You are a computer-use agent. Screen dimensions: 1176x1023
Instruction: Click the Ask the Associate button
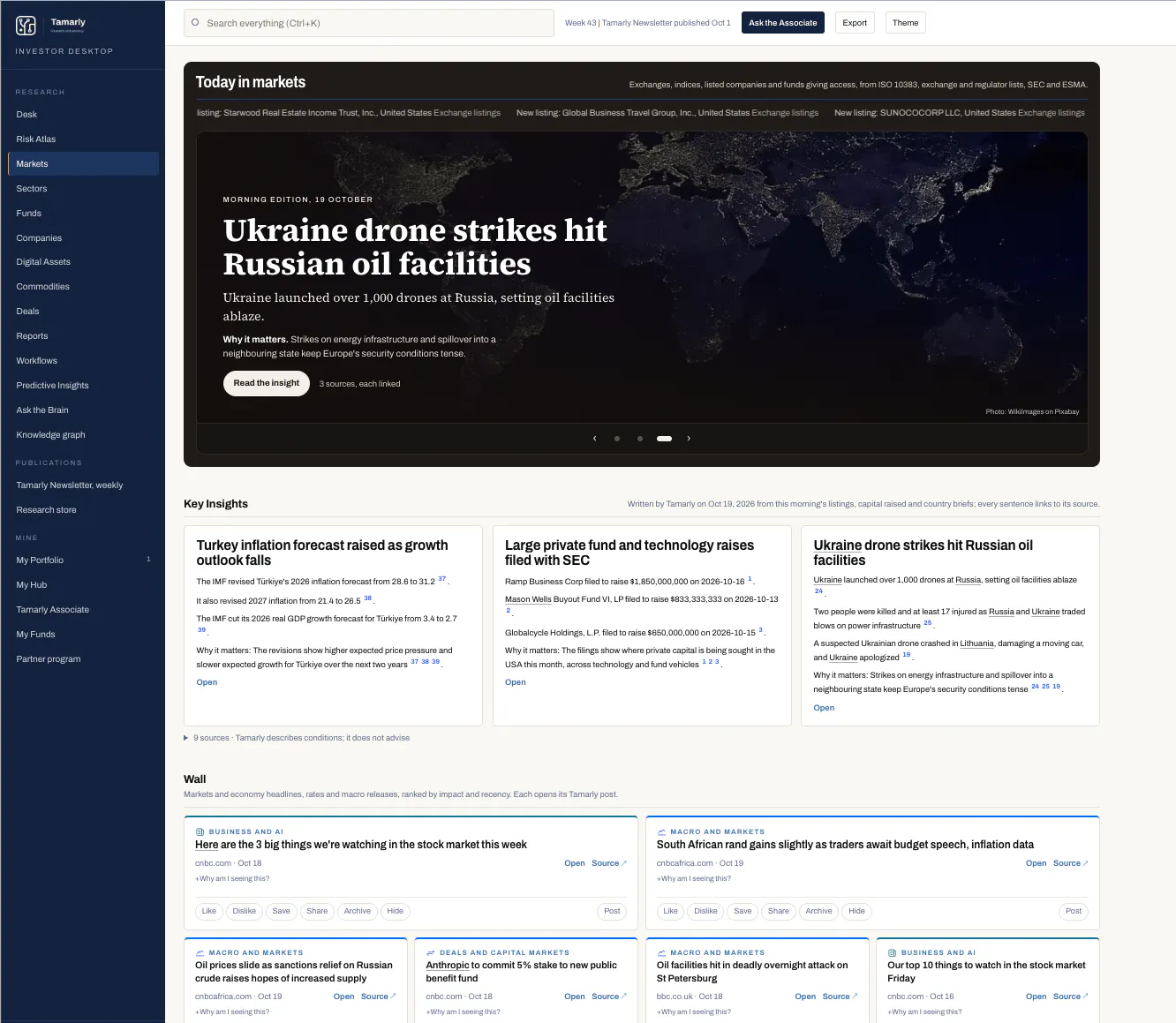pos(783,23)
